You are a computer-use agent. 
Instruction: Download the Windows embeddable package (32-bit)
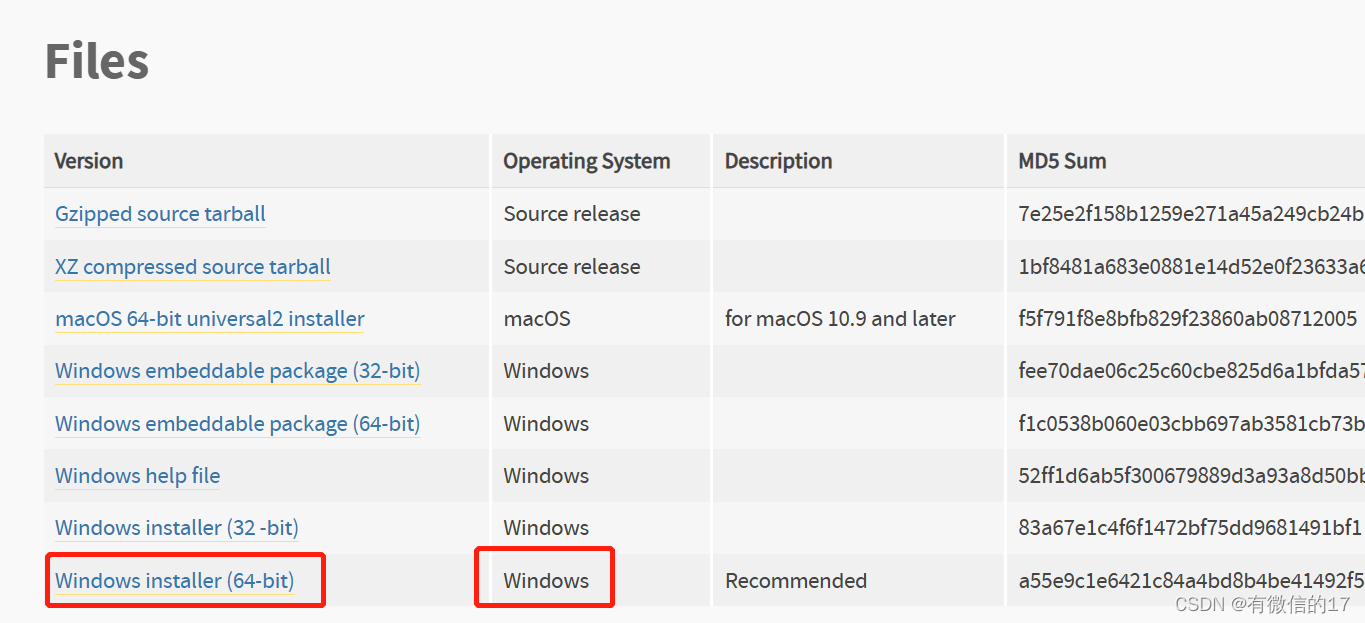point(237,371)
